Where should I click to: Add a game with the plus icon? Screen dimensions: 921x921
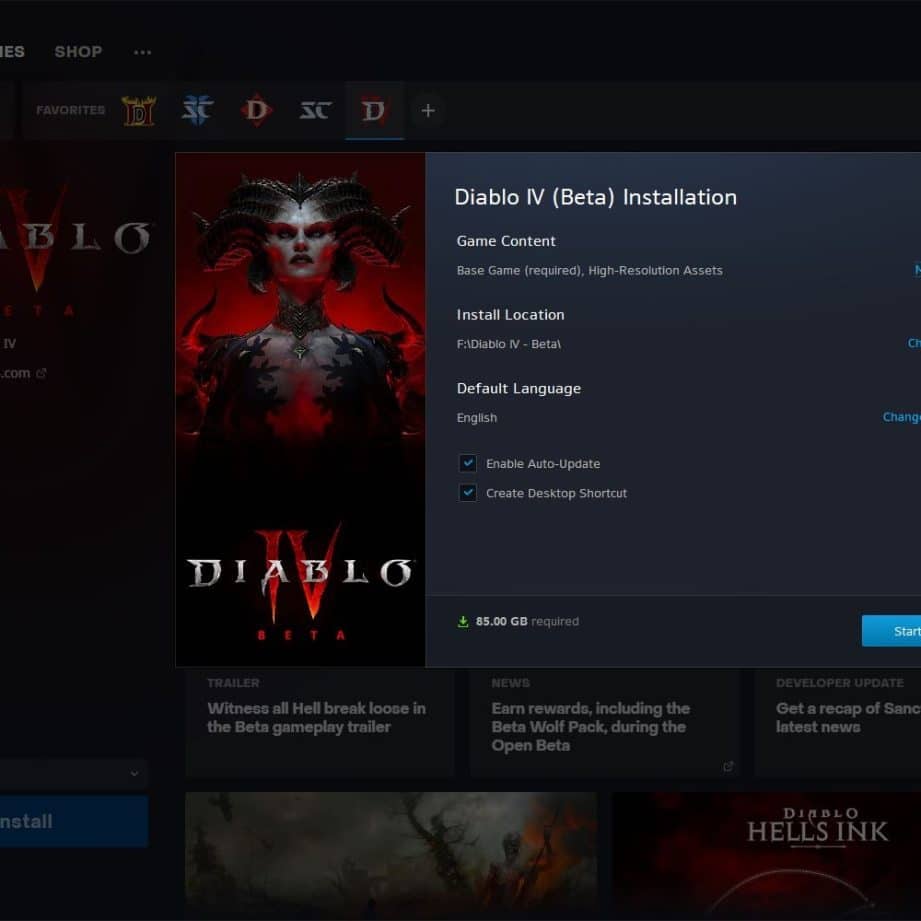pyautogui.click(x=428, y=110)
